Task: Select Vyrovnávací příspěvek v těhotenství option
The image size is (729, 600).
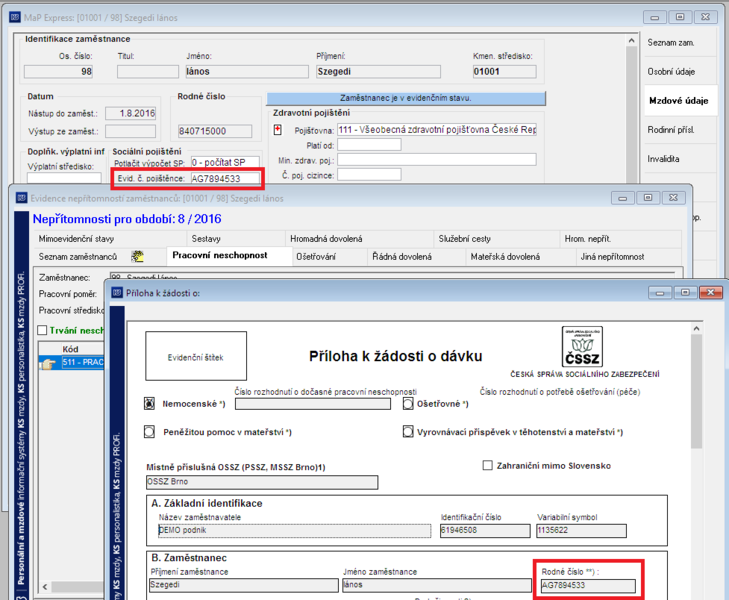Action: [x=408, y=432]
